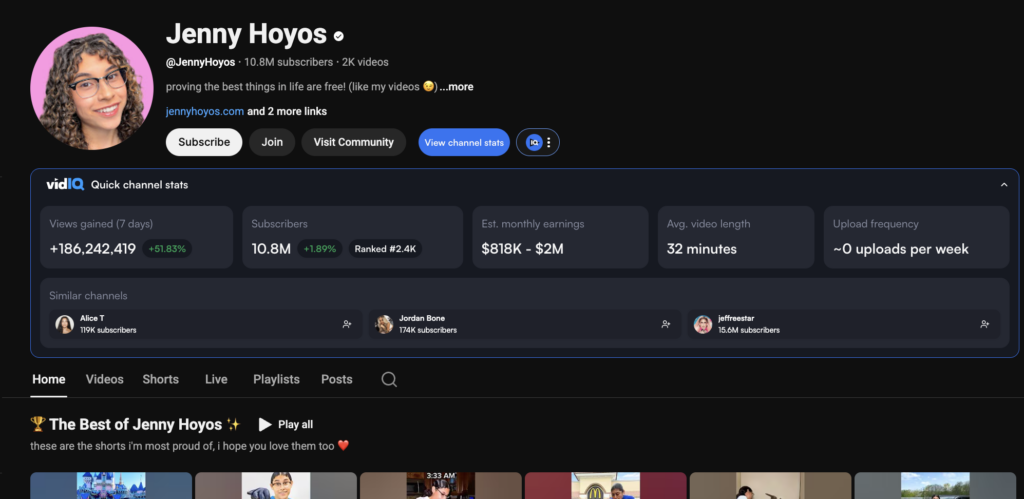Click the verified badge next to Jenny Hoyos
The image size is (1024, 499).
pos(338,36)
